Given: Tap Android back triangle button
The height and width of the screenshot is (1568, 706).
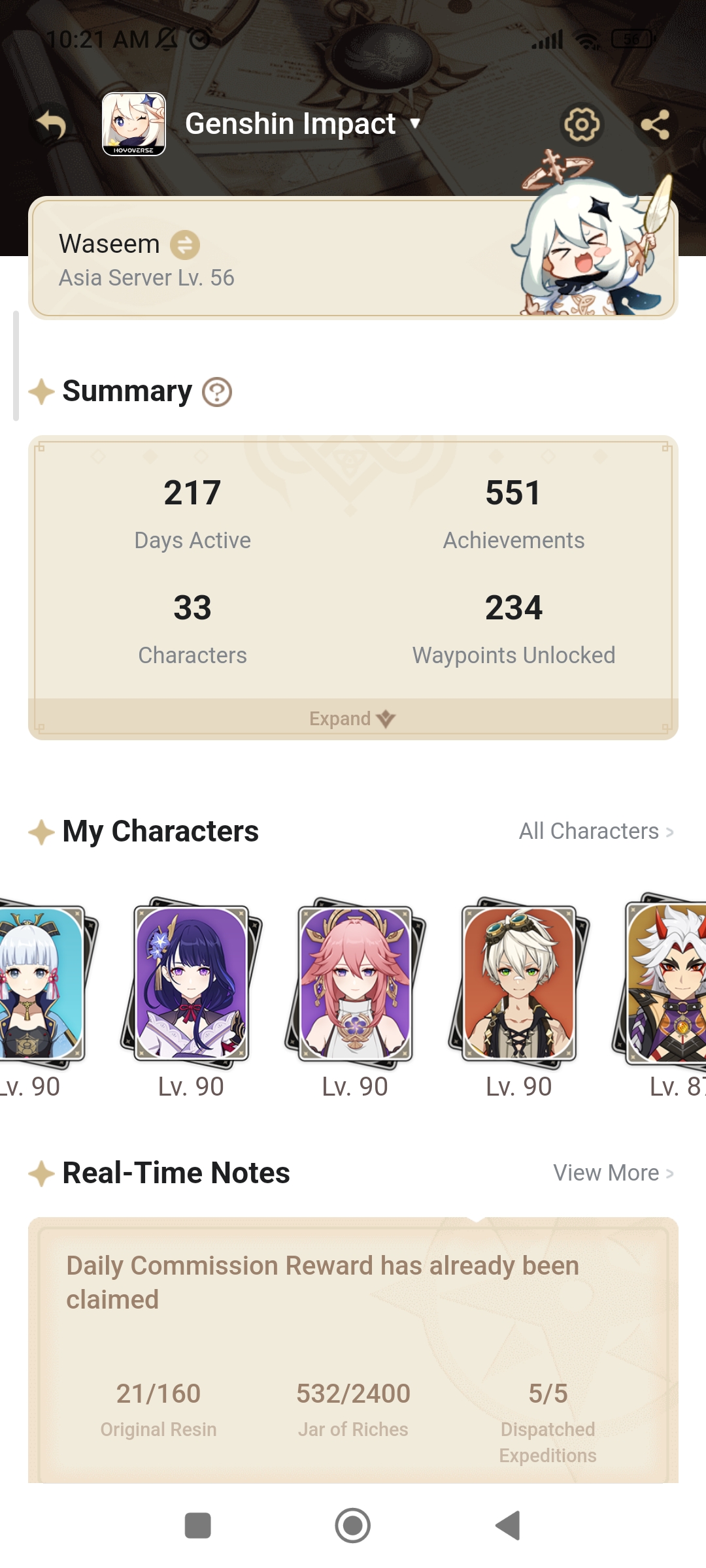Looking at the screenshot, I should pos(508,1526).
